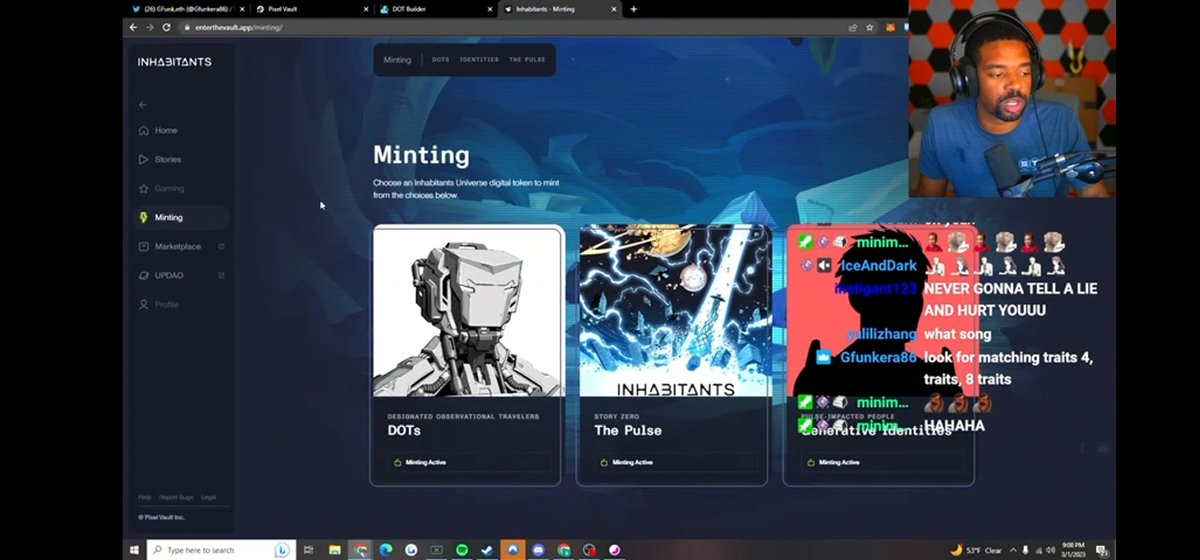Click the INHABITANTS logo

tap(175, 62)
